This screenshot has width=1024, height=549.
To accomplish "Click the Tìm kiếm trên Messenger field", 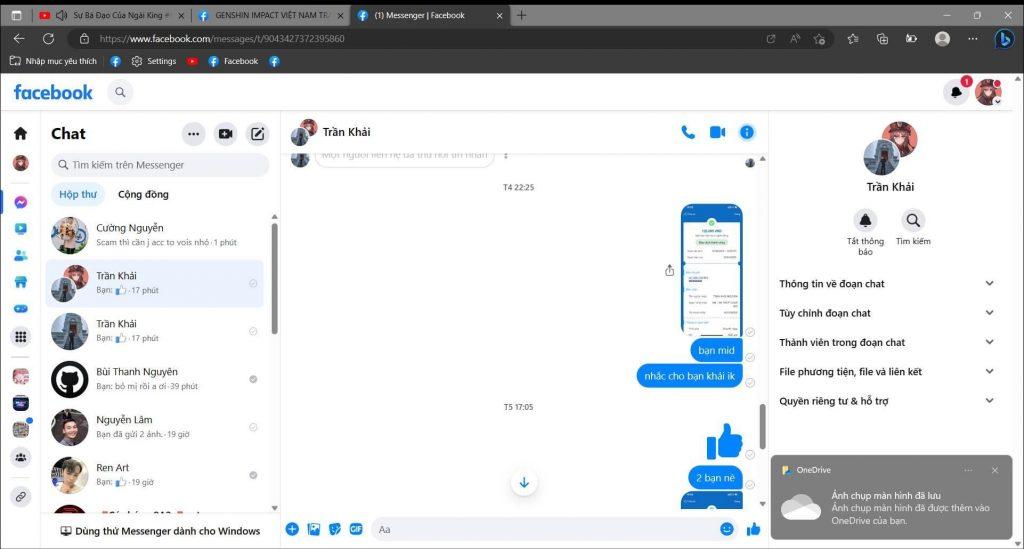I will 160,165.
